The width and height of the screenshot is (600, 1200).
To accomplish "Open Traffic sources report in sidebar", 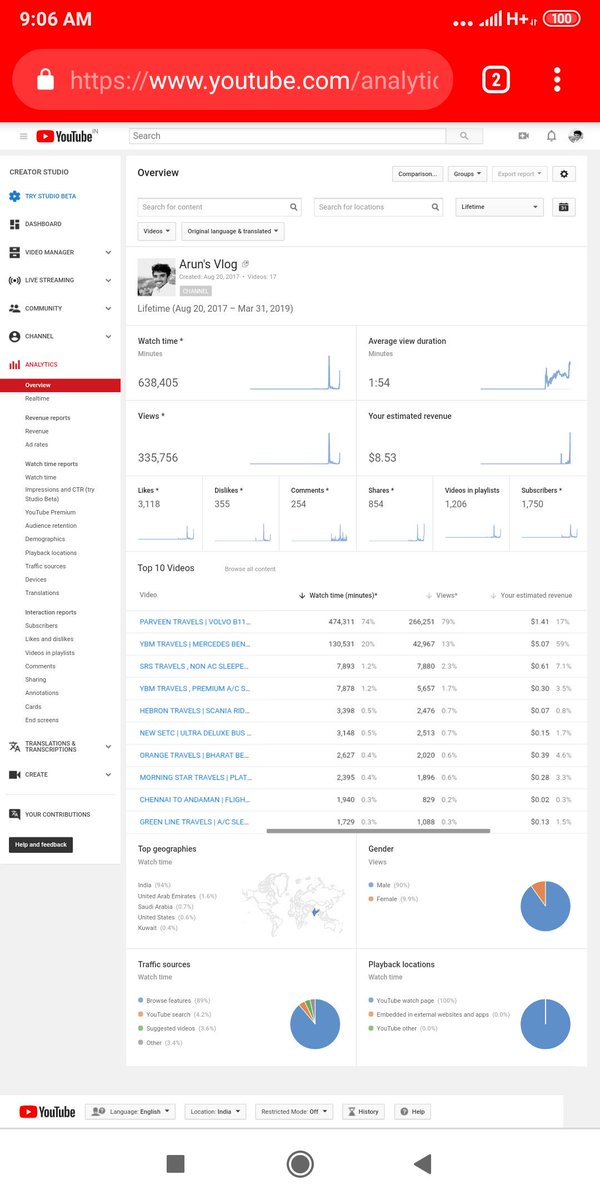I will [x=46, y=566].
